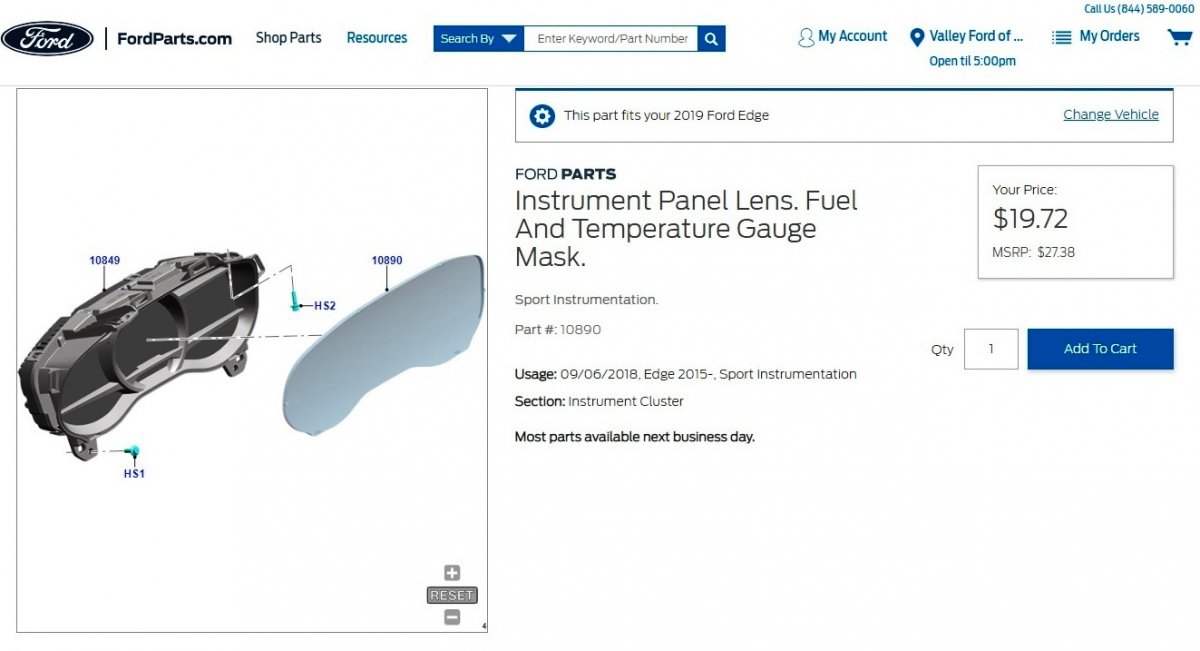Viewport: 1200px width, 651px height.
Task: Zoom out diagram with minus icon
Action: pos(452,617)
